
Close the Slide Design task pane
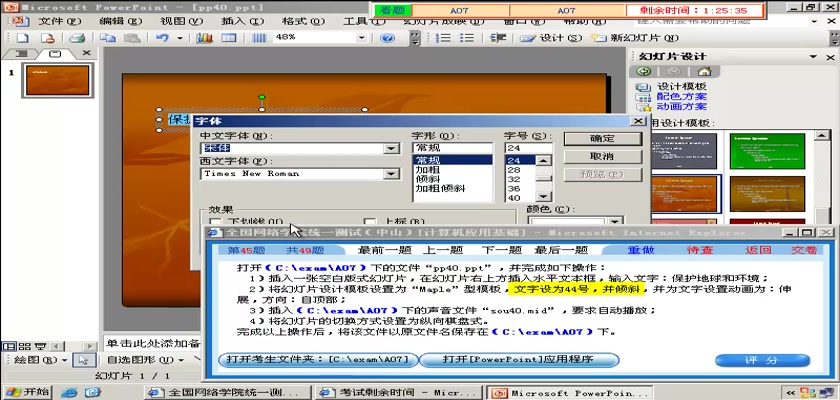pyautogui.click(x=830, y=57)
